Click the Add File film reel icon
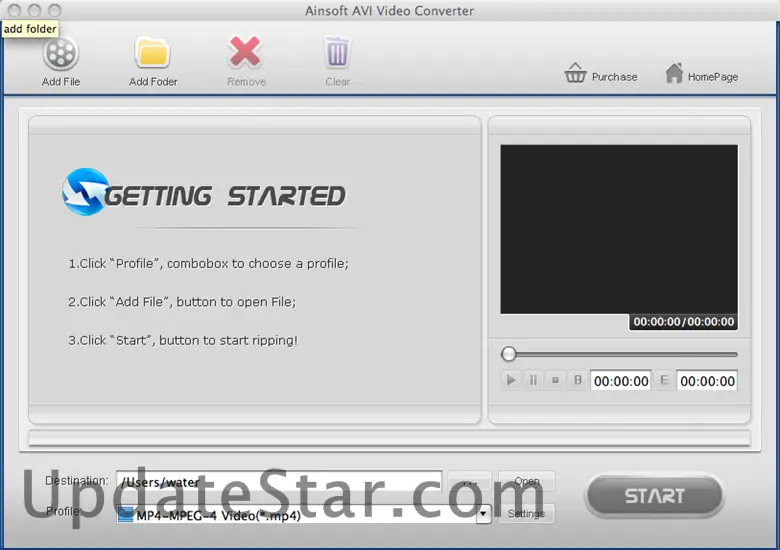 60,53
